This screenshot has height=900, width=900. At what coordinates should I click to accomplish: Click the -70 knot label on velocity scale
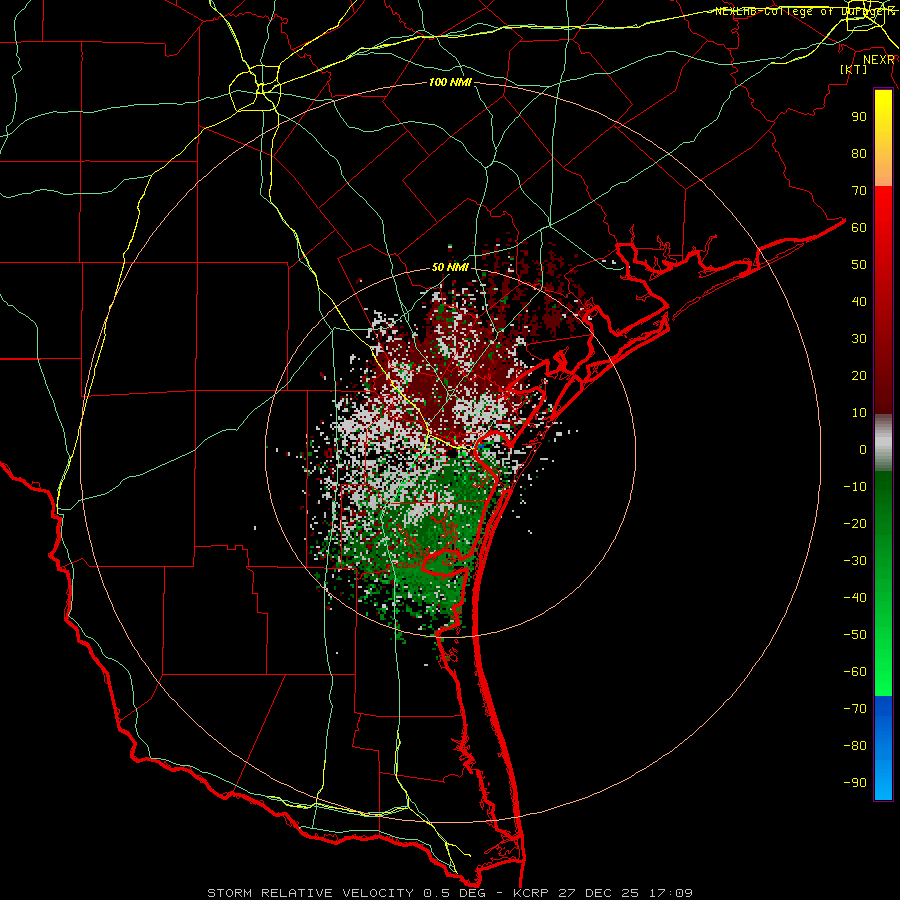pyautogui.click(x=855, y=709)
